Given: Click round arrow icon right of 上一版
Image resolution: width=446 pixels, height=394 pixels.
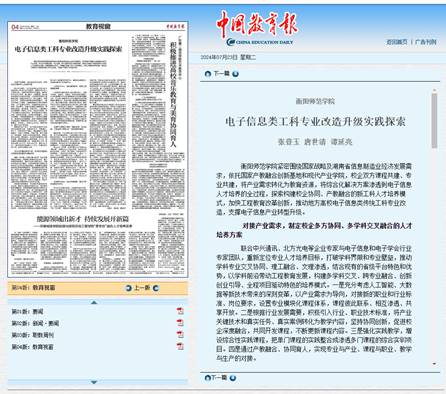Looking at the screenshot, I should [x=156, y=288].
